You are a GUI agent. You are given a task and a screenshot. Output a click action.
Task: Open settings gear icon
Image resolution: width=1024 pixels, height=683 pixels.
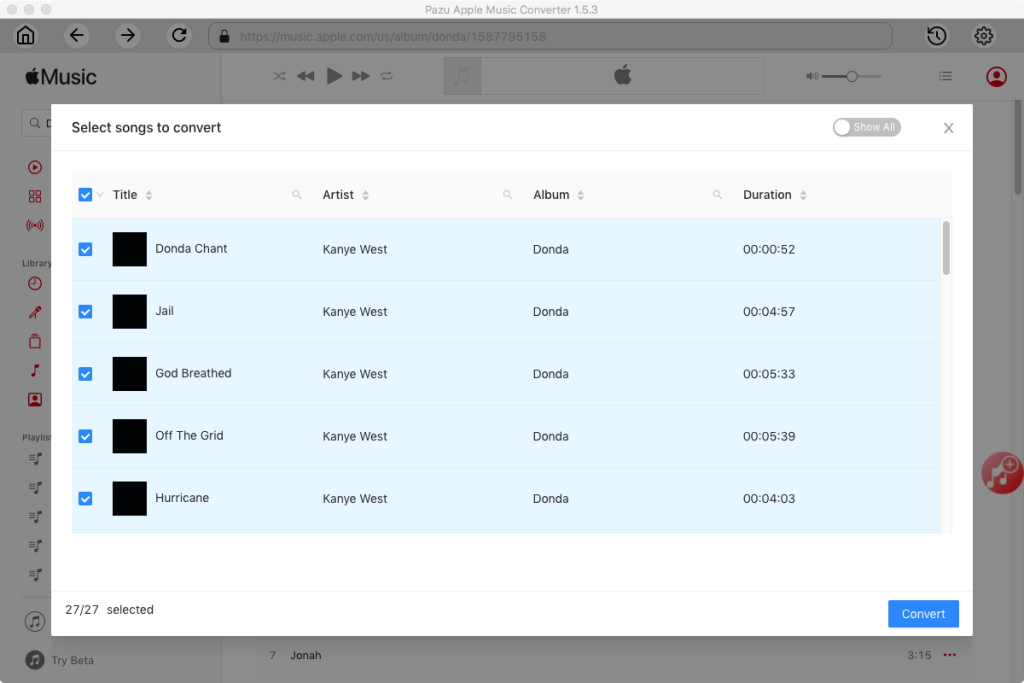(984, 36)
